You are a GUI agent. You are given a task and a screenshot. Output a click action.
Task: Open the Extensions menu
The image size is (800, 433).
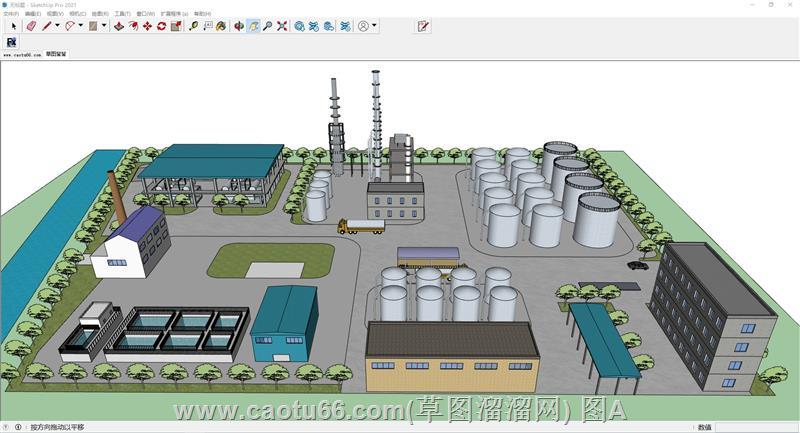[174, 14]
